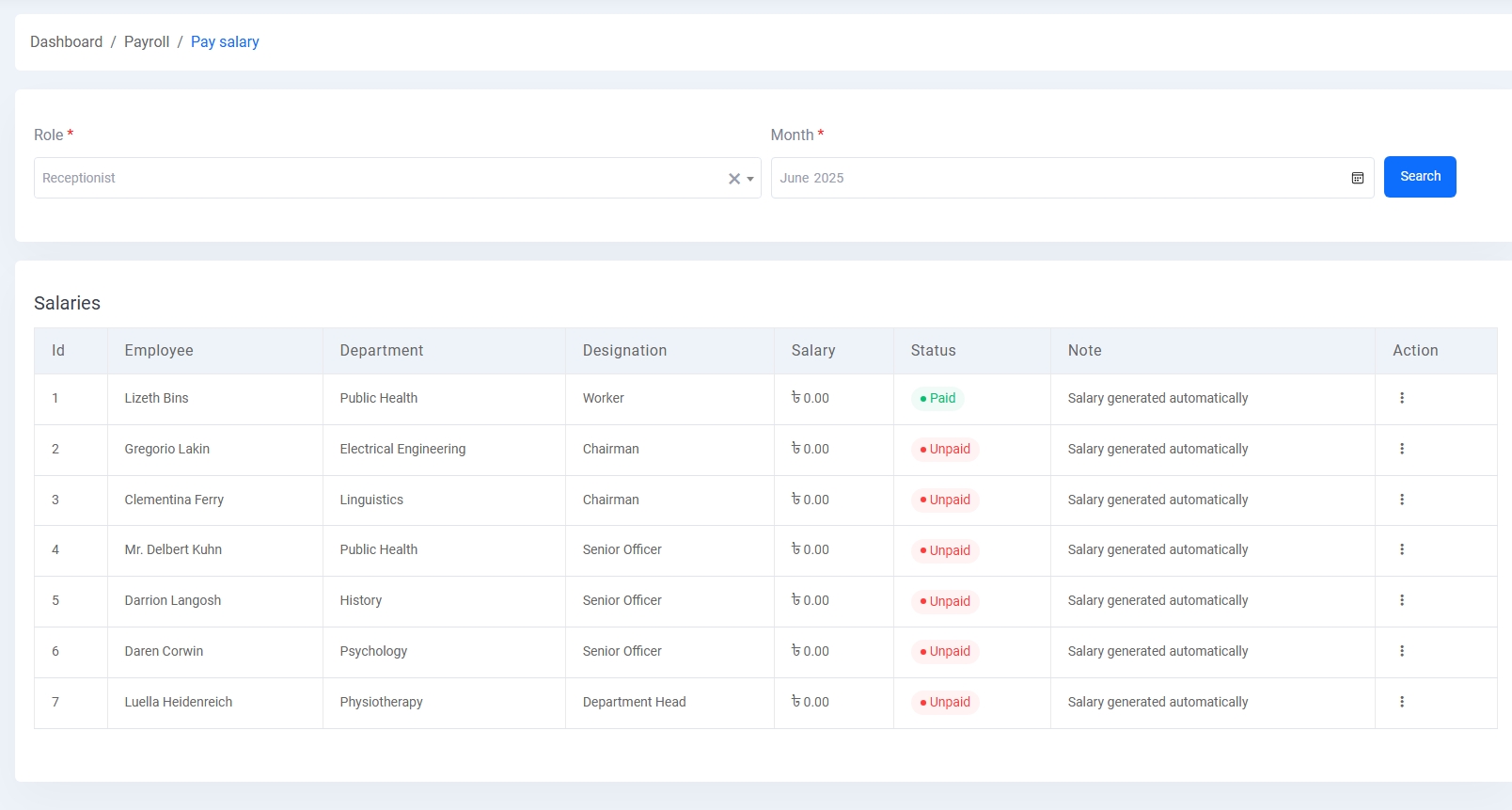Open action menu for Daren Corwin
1512x810 pixels.
tap(1401, 651)
